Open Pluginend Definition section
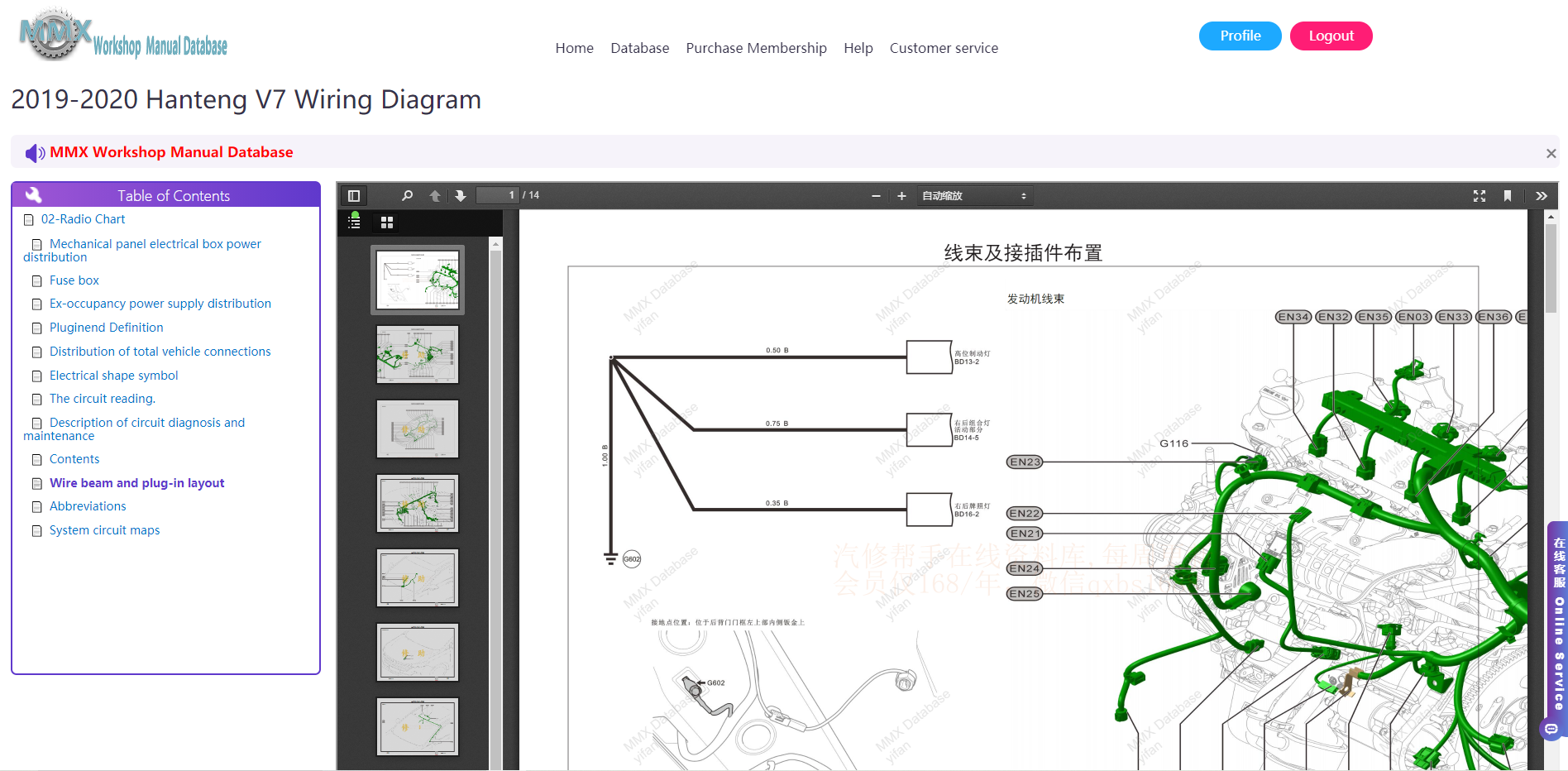Screen dimensions: 1568x771 (x=107, y=328)
